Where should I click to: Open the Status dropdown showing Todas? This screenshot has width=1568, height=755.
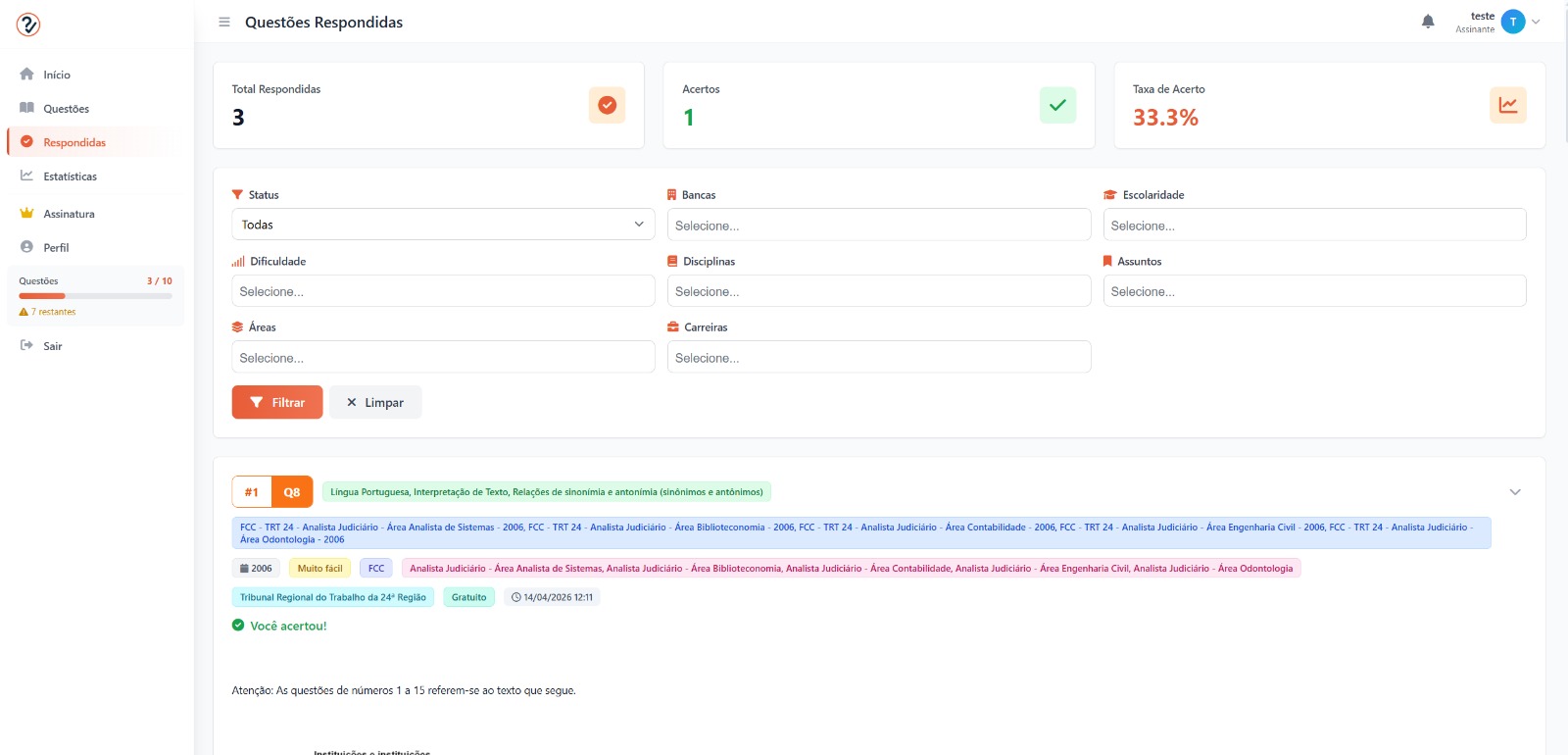pyautogui.click(x=443, y=225)
